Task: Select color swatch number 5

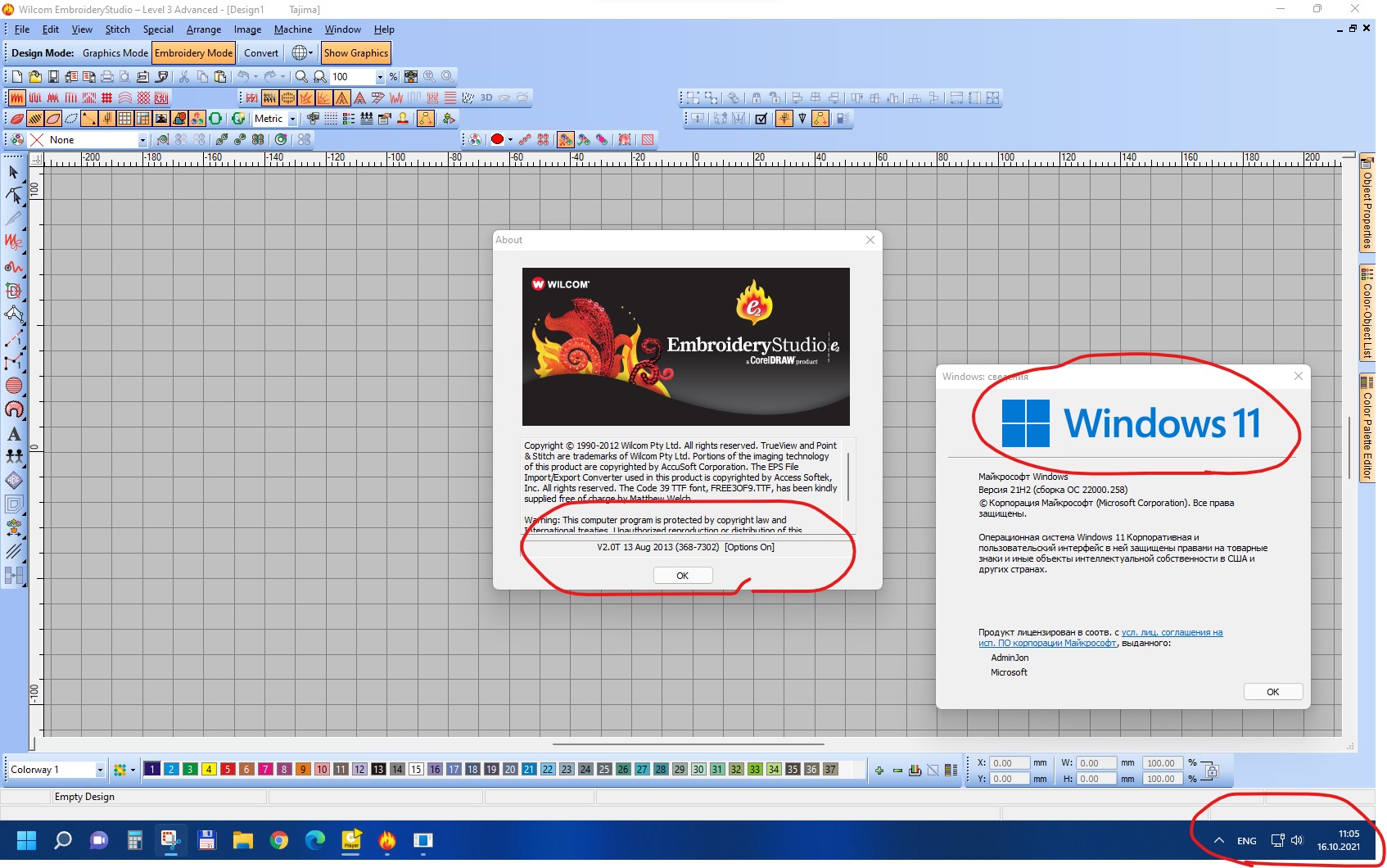Action: tap(228, 770)
